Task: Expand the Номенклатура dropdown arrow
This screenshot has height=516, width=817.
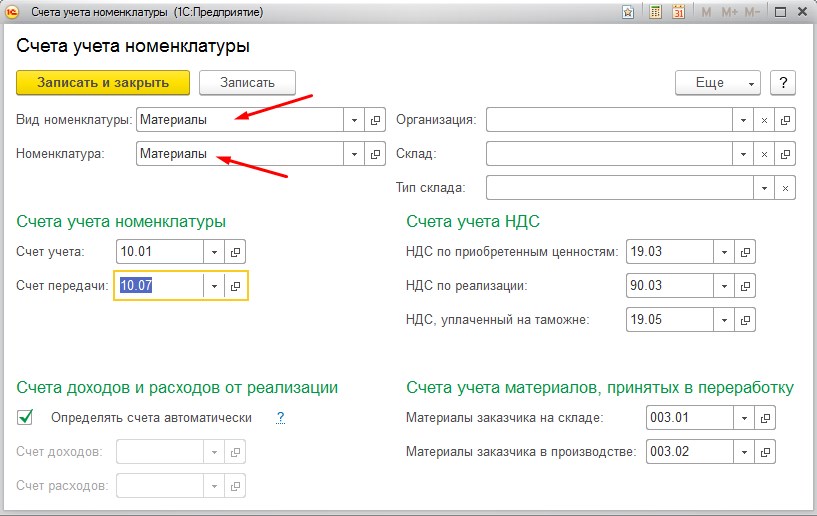Action: [x=354, y=154]
